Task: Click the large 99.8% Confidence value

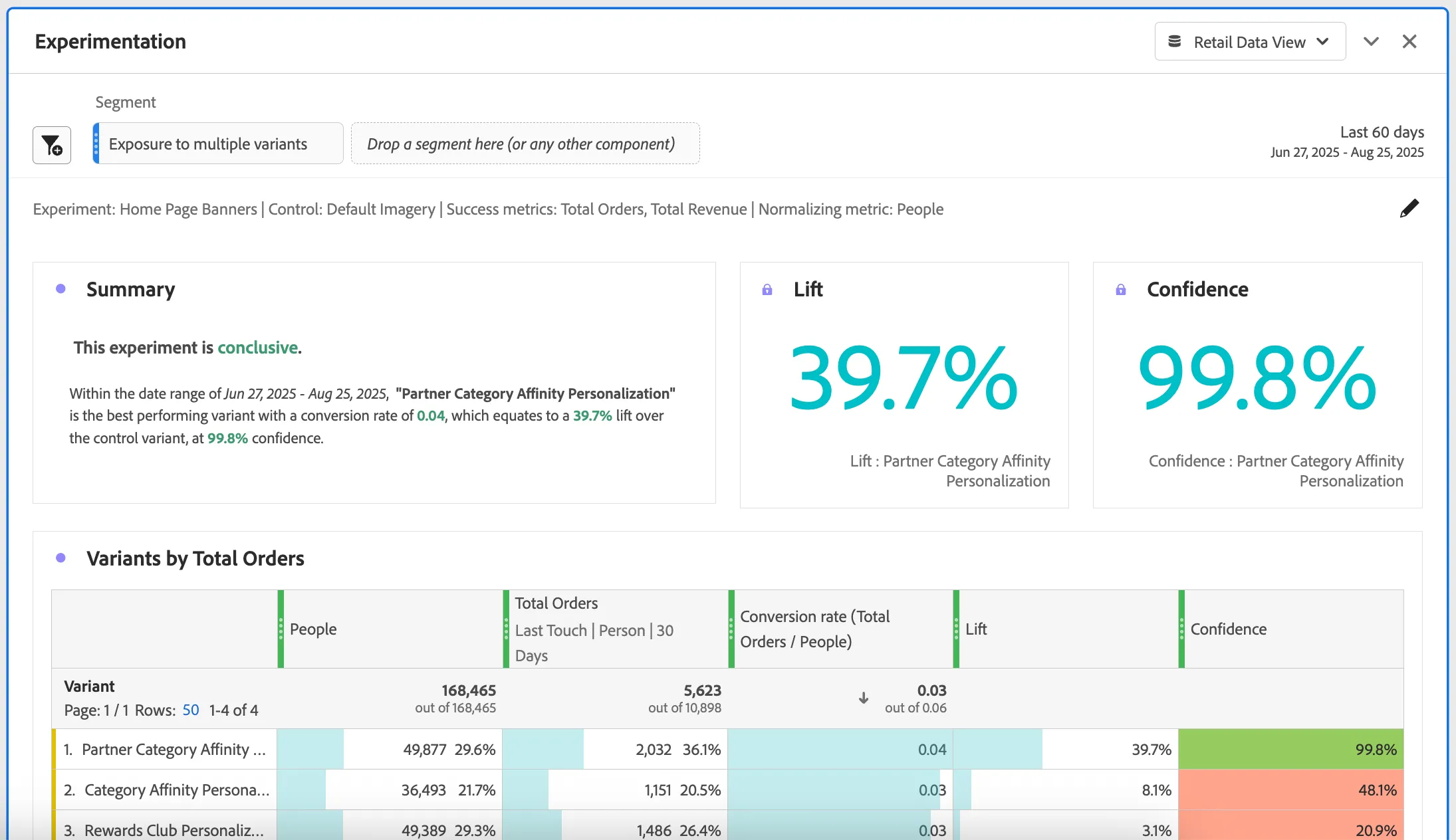Action: [x=1257, y=377]
